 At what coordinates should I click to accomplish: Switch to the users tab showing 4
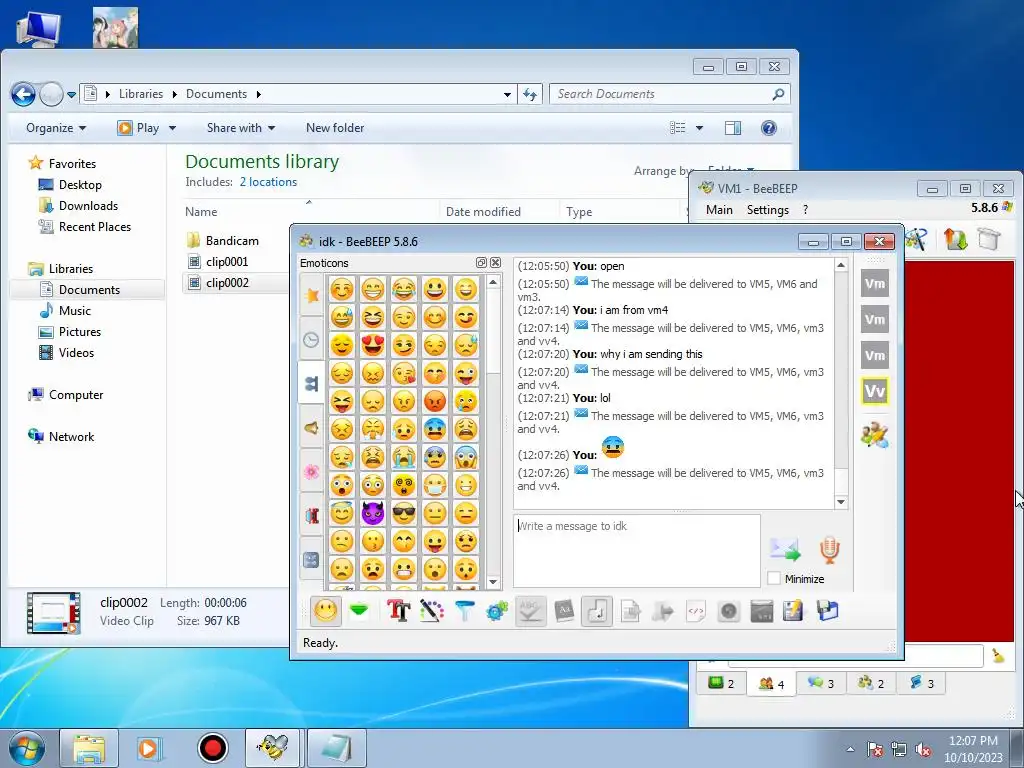pos(771,684)
